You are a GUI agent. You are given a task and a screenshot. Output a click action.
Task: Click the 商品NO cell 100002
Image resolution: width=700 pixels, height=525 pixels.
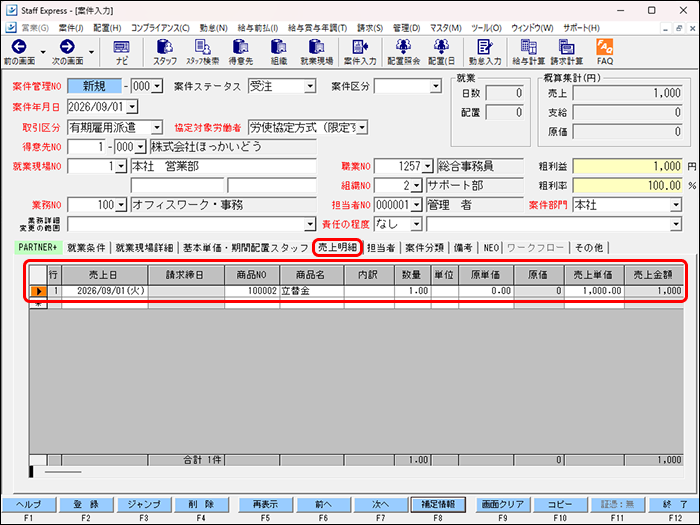click(252, 291)
